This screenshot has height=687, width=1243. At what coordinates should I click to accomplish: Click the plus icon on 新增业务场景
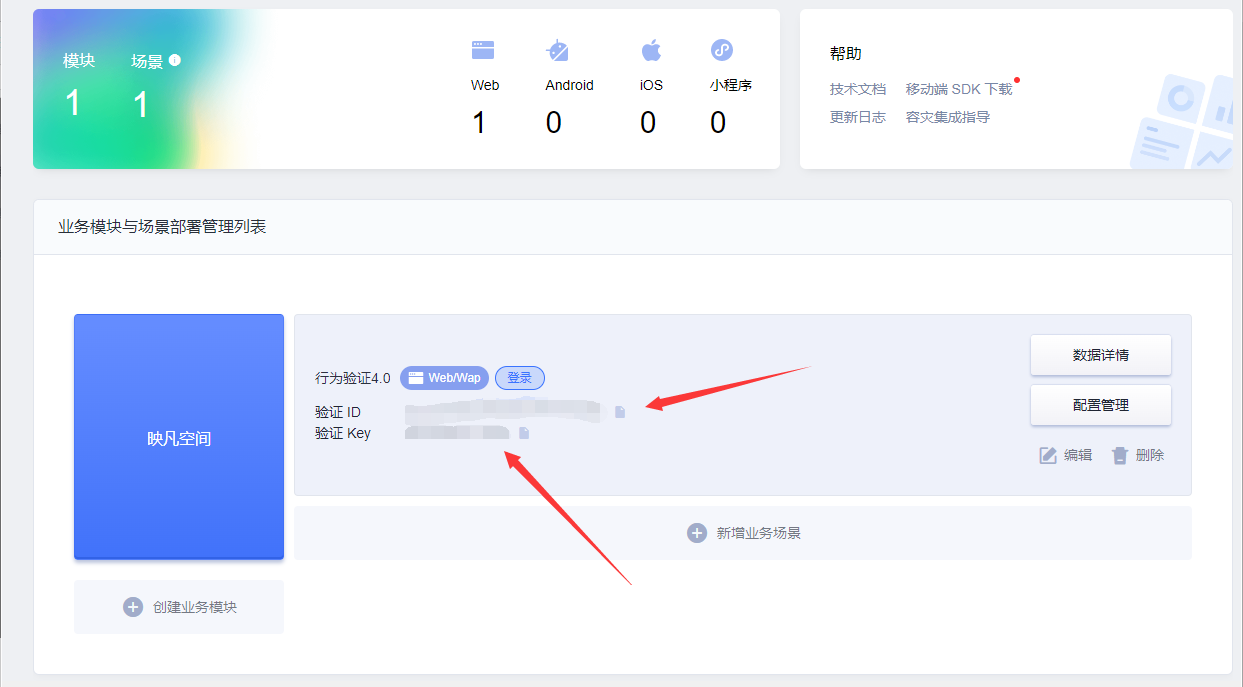click(697, 533)
